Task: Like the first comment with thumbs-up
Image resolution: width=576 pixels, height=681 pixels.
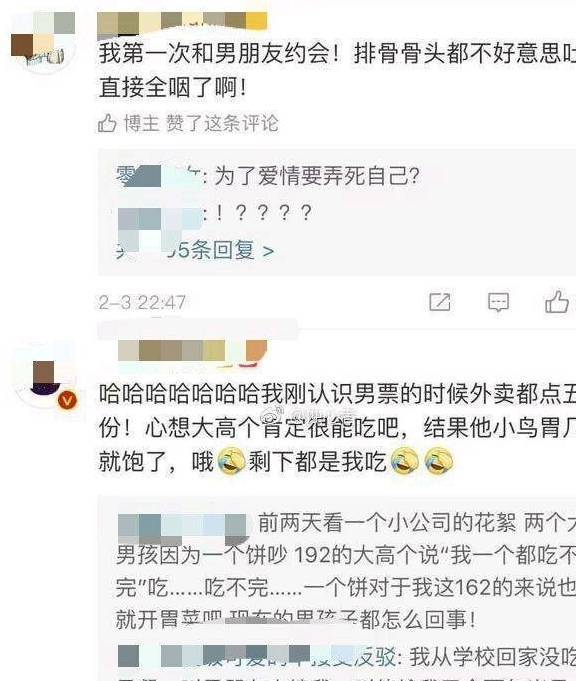Action: [x=557, y=301]
